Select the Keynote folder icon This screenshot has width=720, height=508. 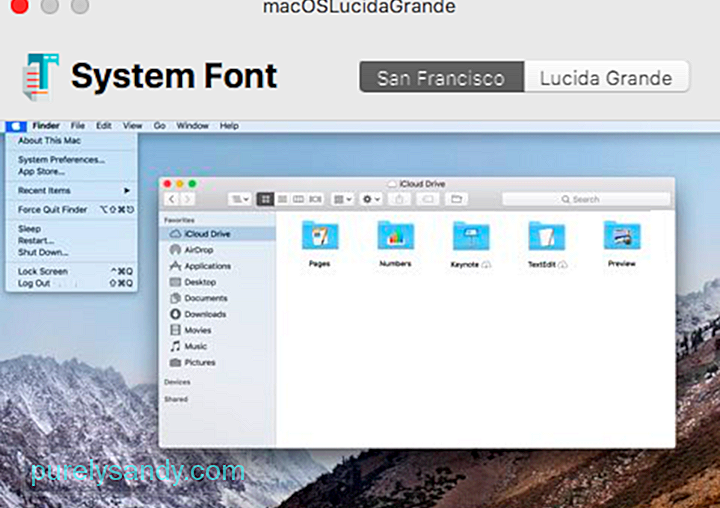click(x=471, y=235)
